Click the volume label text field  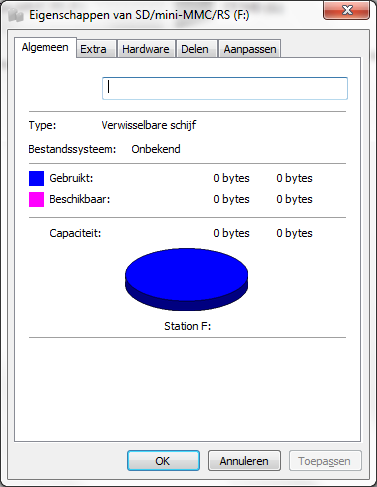tap(225, 88)
